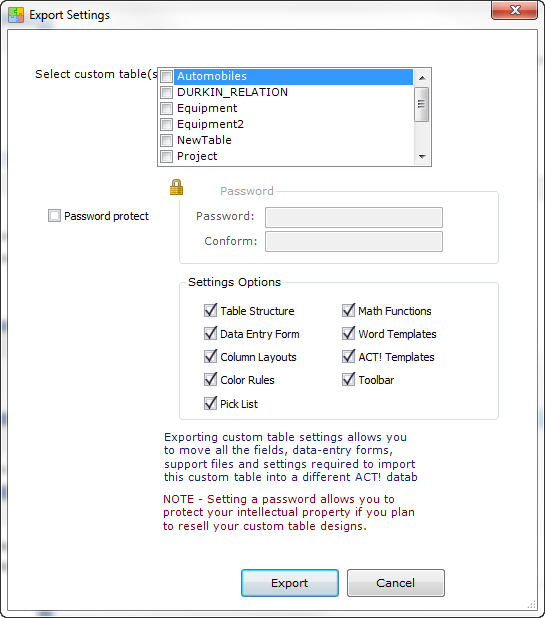545x618 pixels.
Task: Toggle the Math Functions checkbox
Action: (x=348, y=311)
